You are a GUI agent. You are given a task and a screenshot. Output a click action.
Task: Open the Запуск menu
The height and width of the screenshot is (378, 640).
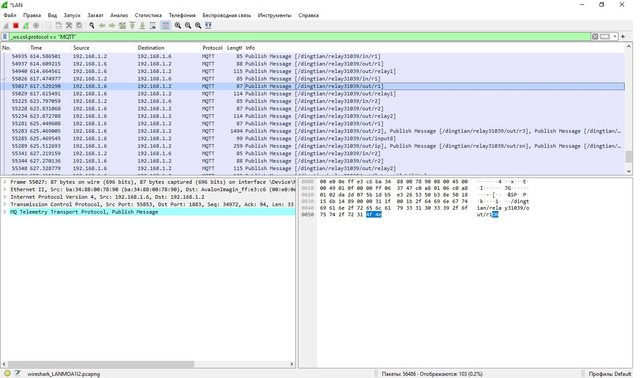[72, 15]
